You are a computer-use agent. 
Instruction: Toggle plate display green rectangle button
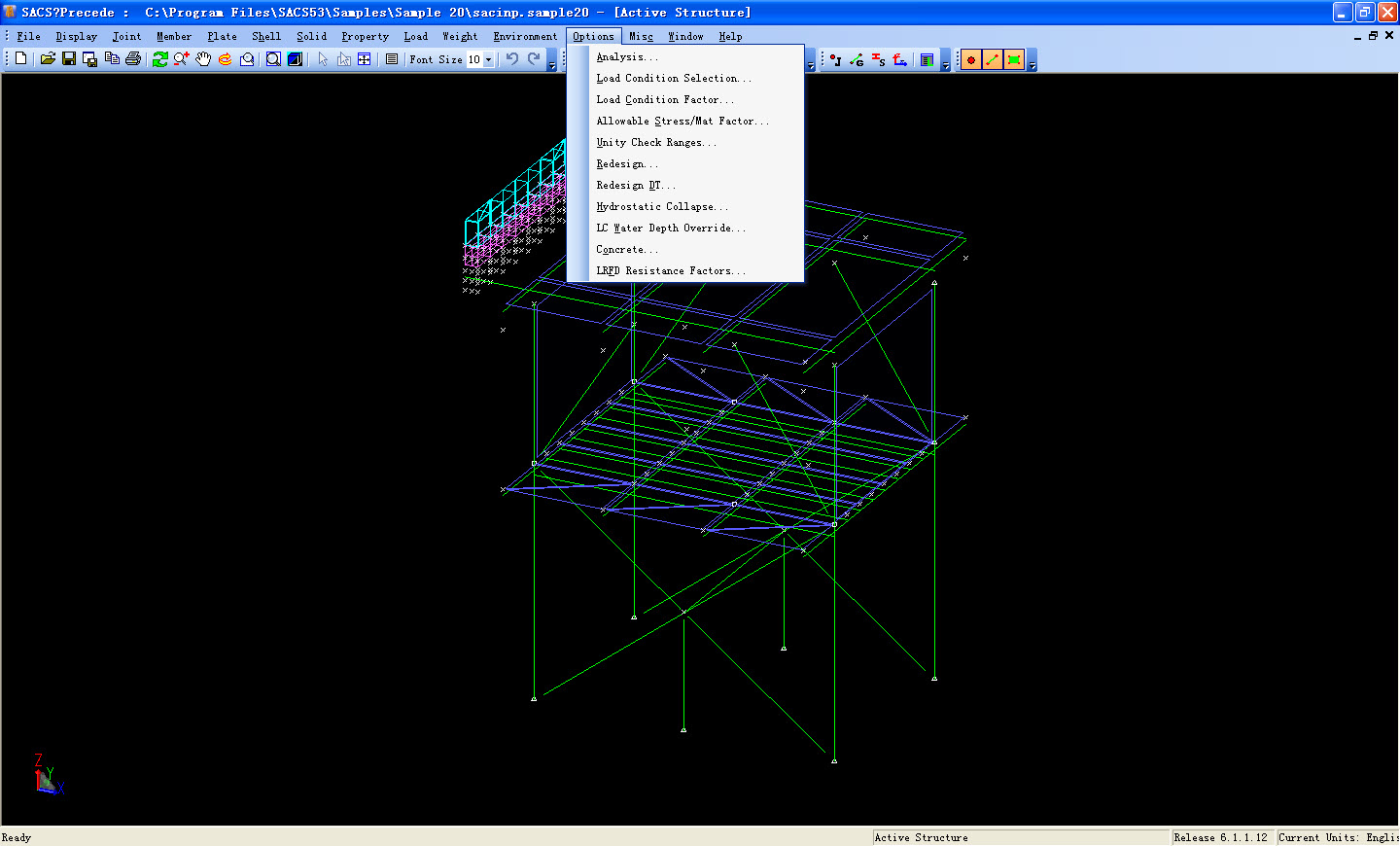1014,59
